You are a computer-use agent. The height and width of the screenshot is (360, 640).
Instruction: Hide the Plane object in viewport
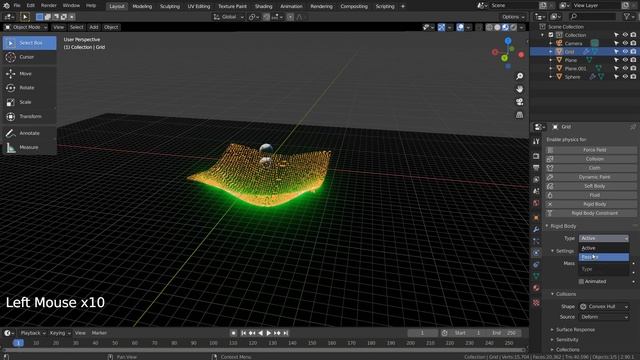tap(625, 60)
